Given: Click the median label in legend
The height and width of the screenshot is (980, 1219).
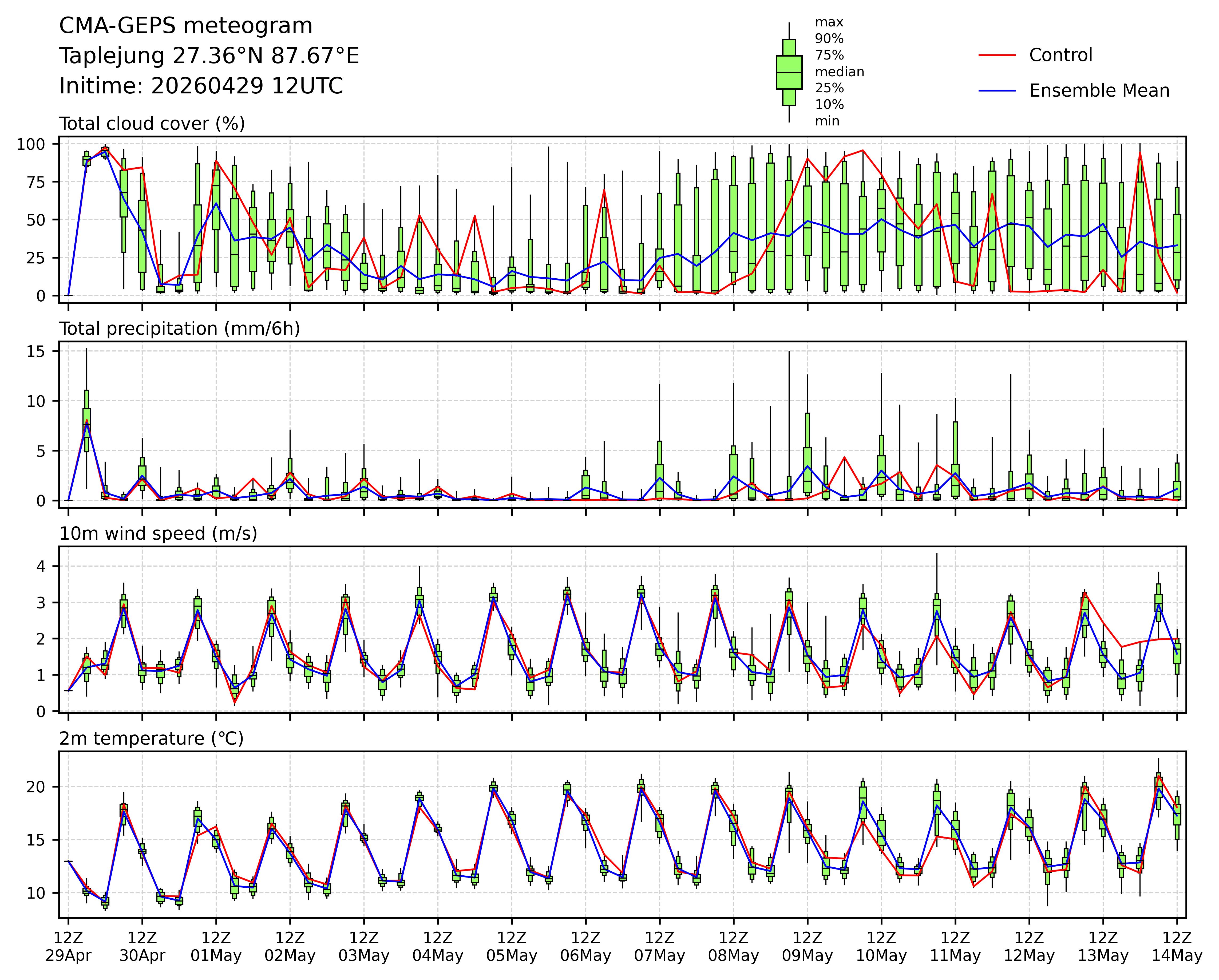Looking at the screenshot, I should pos(839,72).
